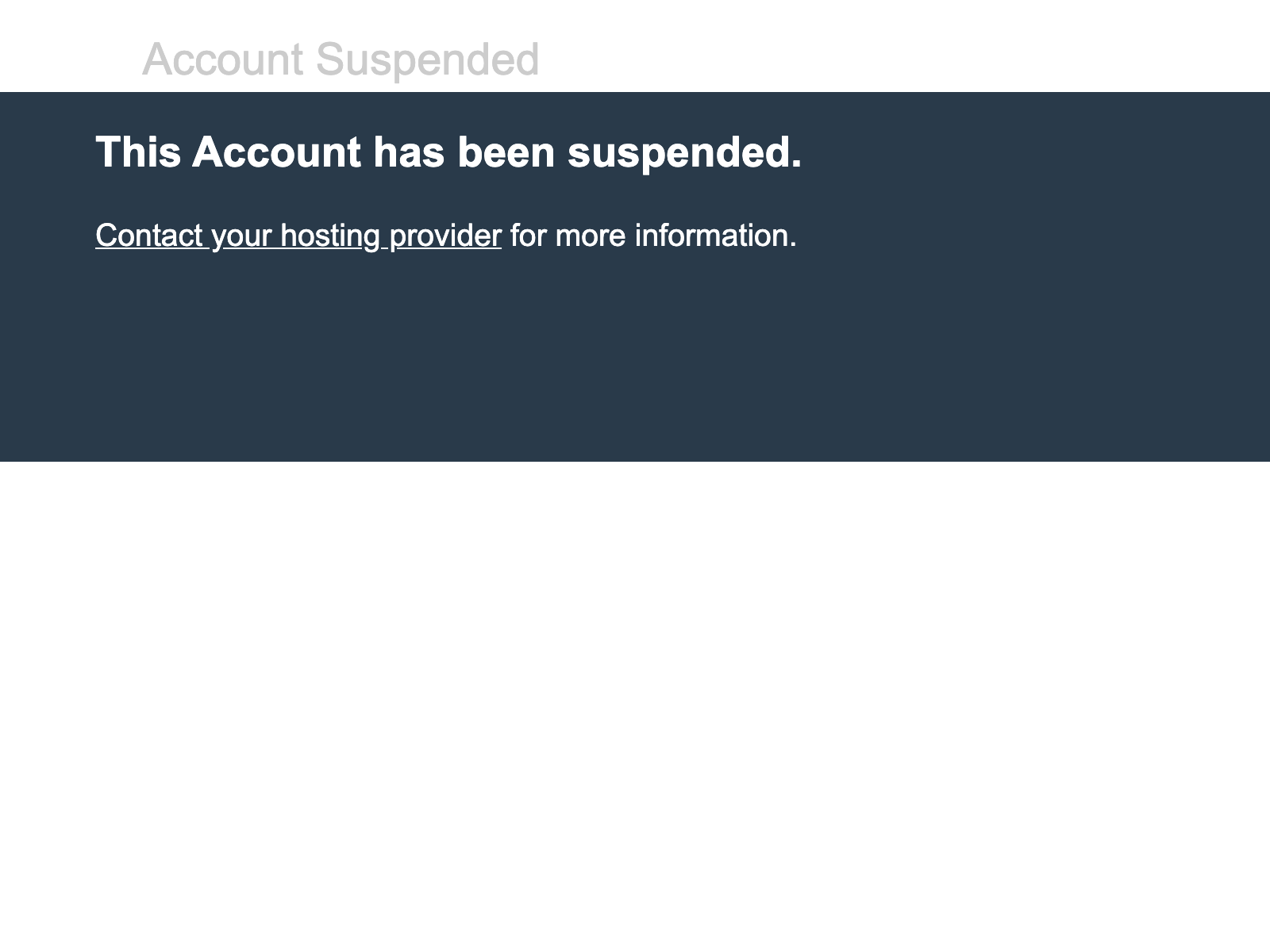Click the word 'hosting' in the link
This screenshot has width=1270, height=952.
tap(329, 236)
